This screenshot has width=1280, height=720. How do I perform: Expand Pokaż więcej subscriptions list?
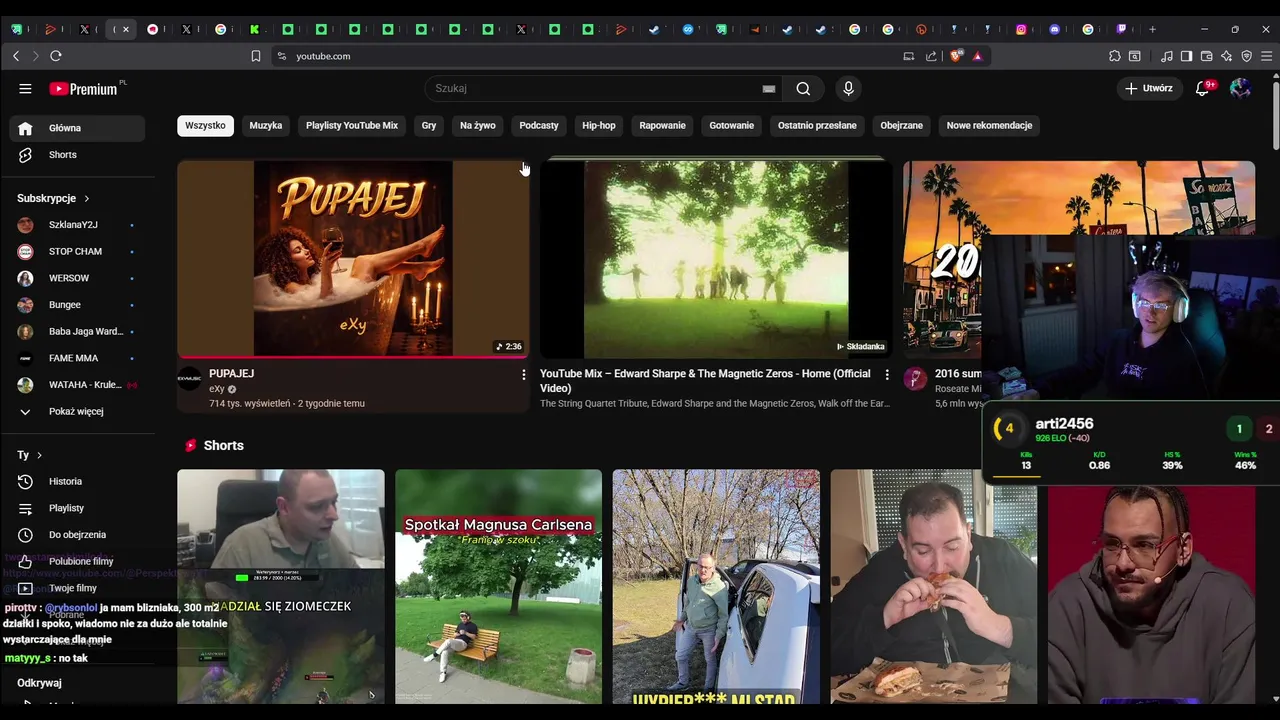pos(78,411)
